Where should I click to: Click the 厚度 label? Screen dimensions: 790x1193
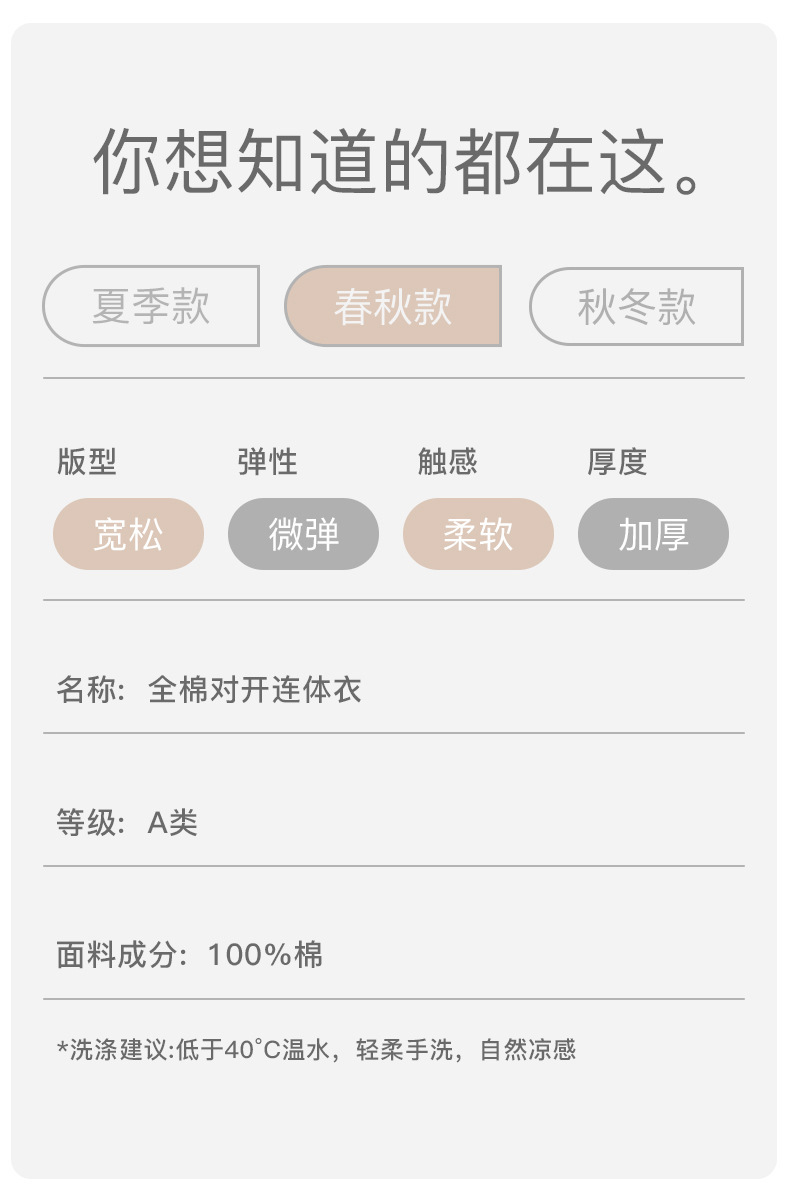click(617, 462)
